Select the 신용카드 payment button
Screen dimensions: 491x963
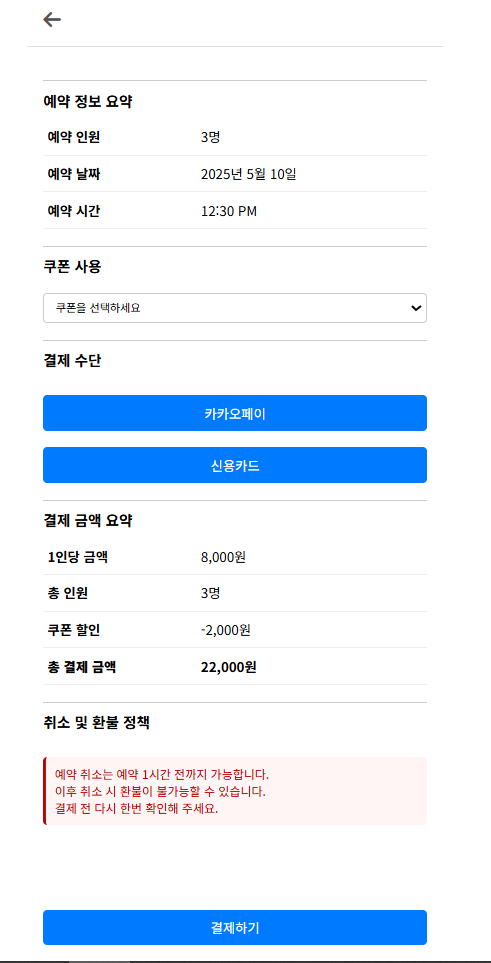235,465
